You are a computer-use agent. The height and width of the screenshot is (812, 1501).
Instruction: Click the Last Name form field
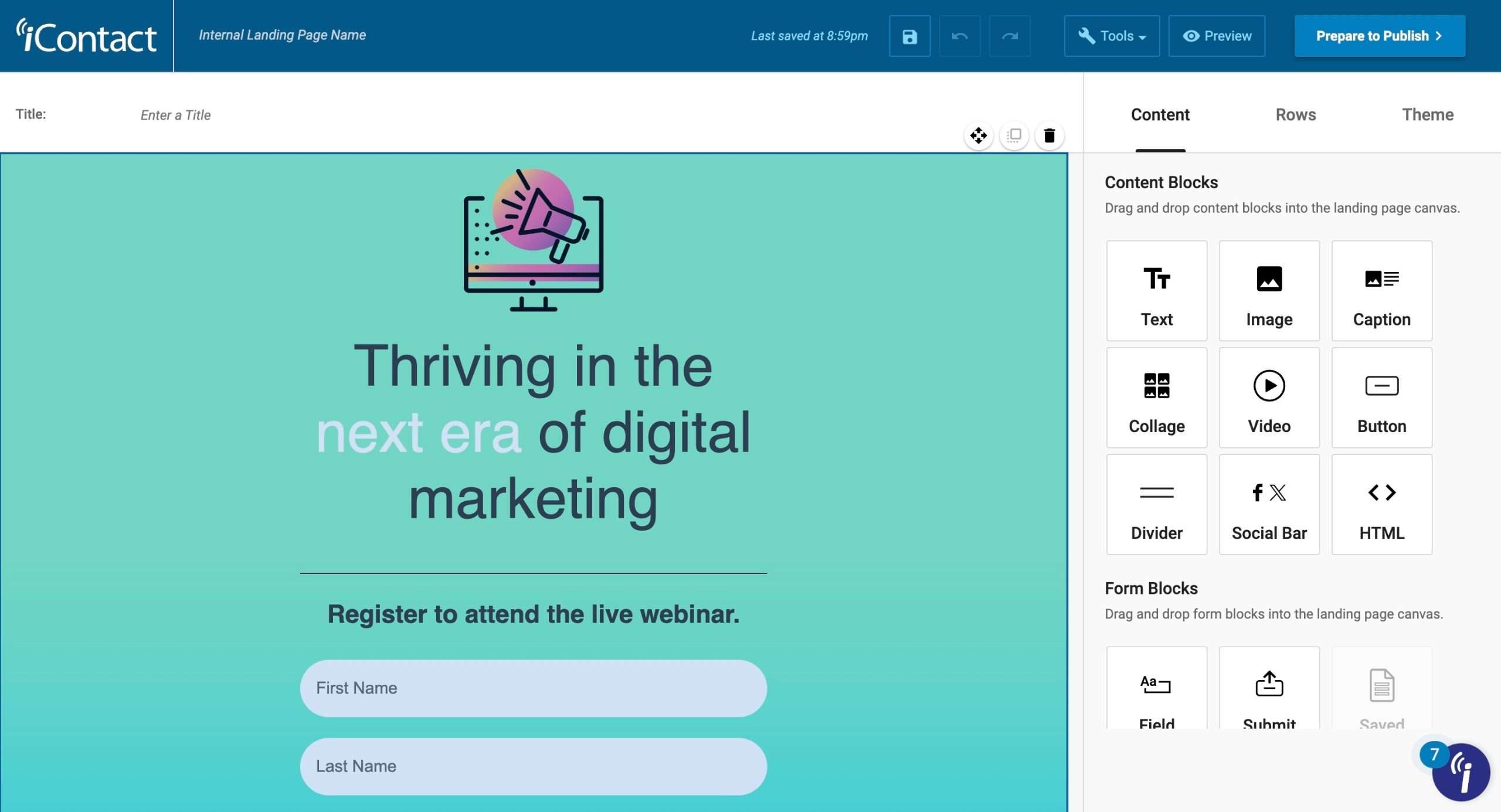(533, 766)
